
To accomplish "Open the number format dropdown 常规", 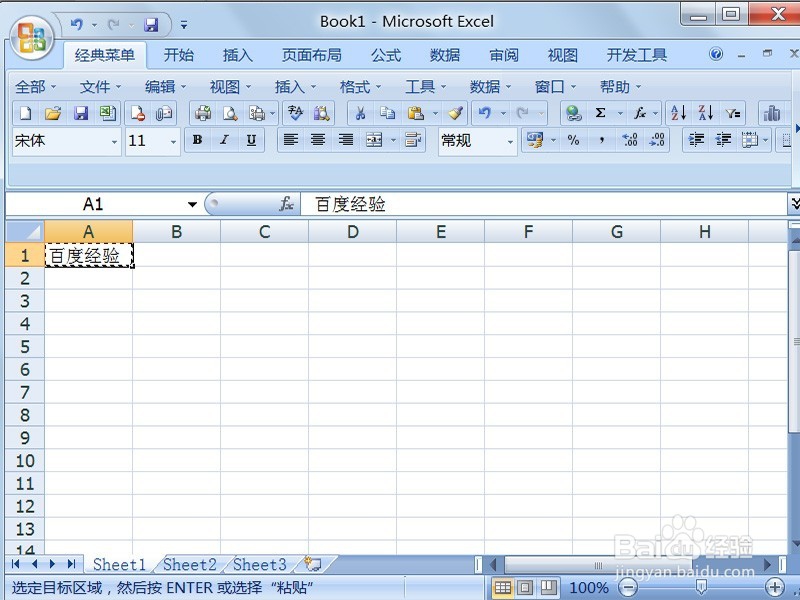I will click(x=510, y=141).
